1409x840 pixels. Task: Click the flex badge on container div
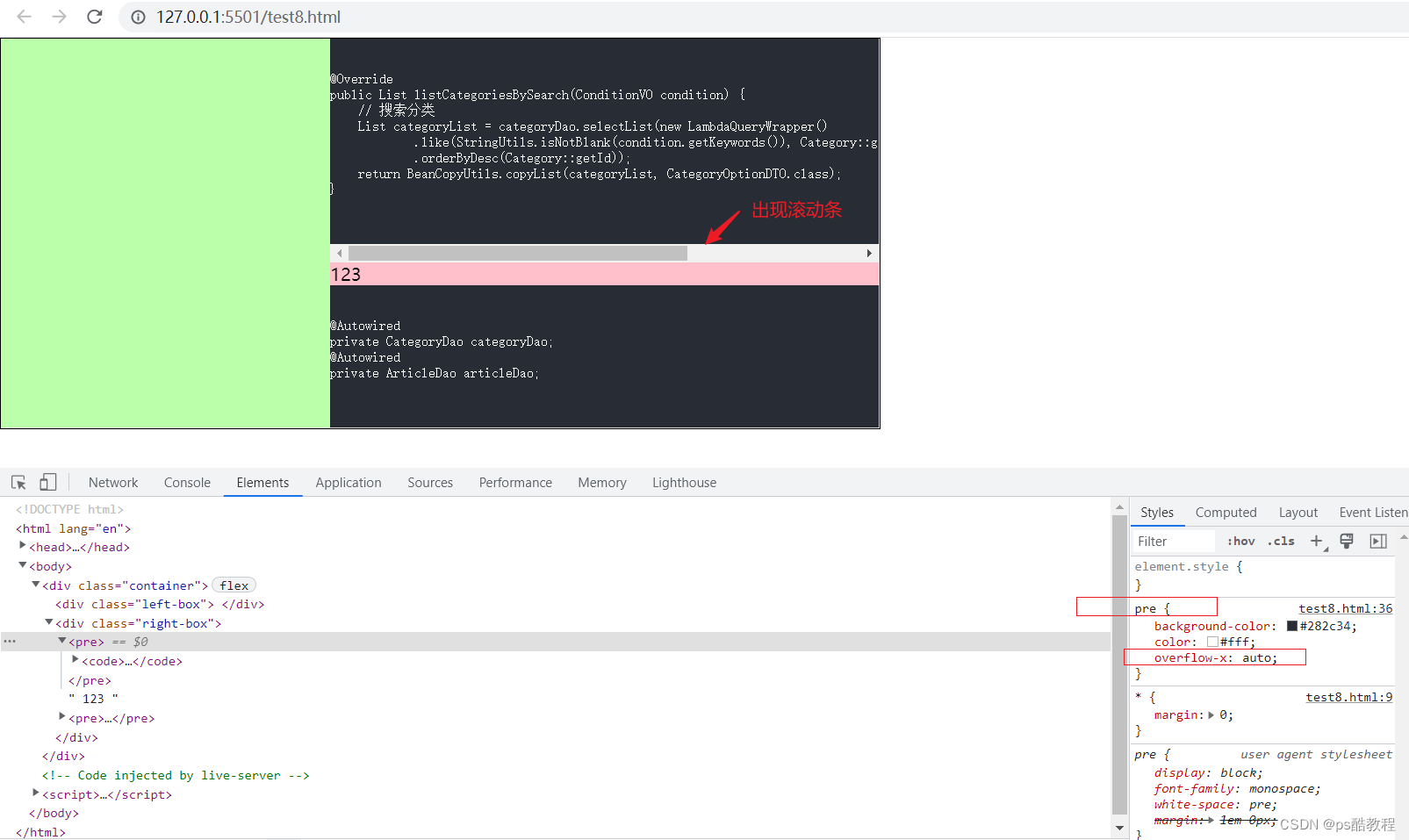[234, 585]
